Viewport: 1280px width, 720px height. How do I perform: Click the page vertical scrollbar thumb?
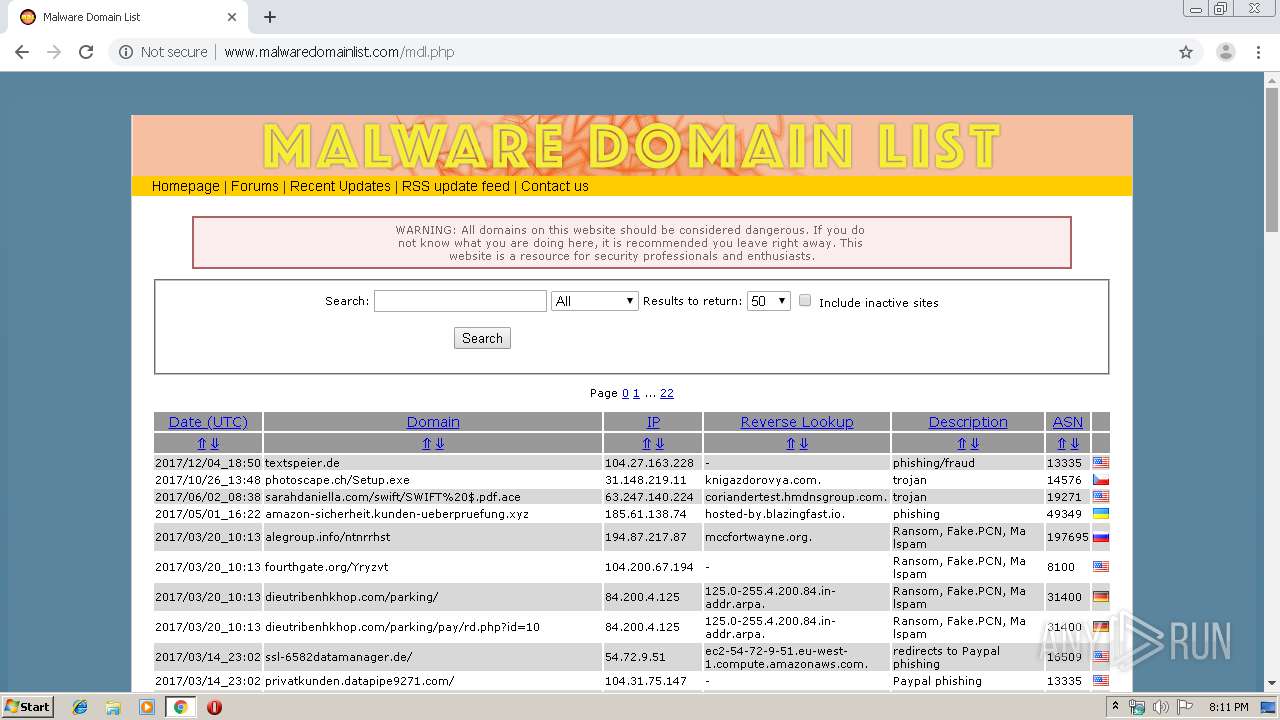click(1272, 159)
